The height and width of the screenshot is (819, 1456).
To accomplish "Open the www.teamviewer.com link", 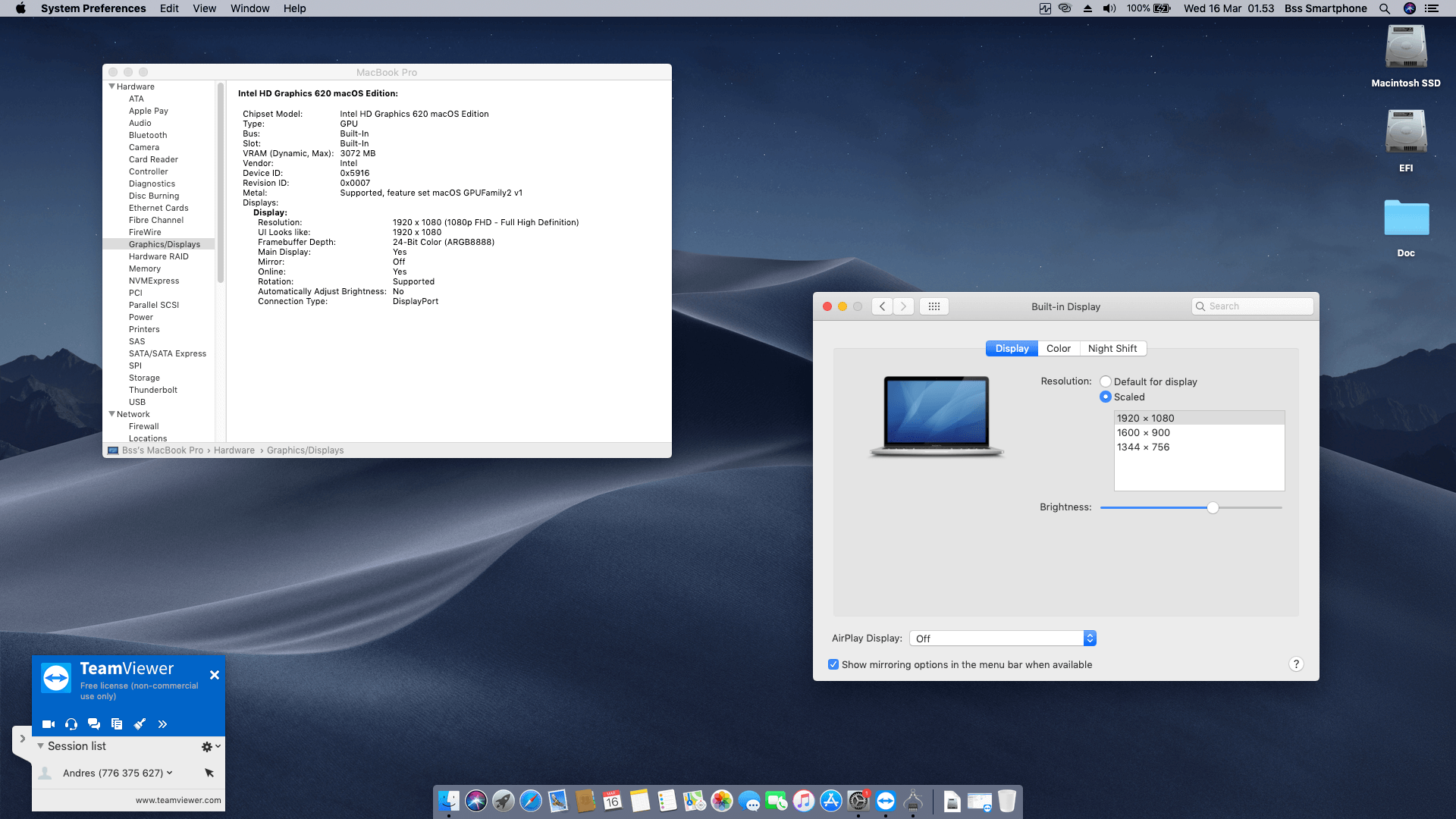I will (178, 800).
